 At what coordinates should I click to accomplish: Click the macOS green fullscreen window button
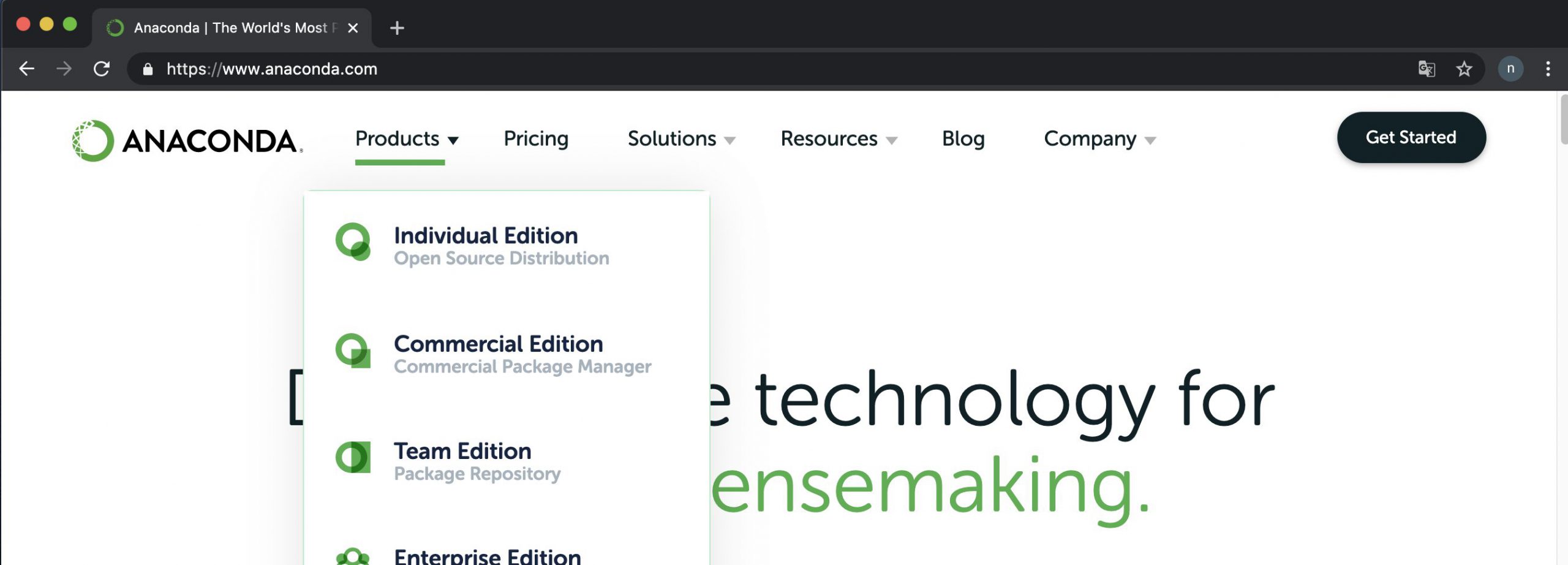[70, 24]
